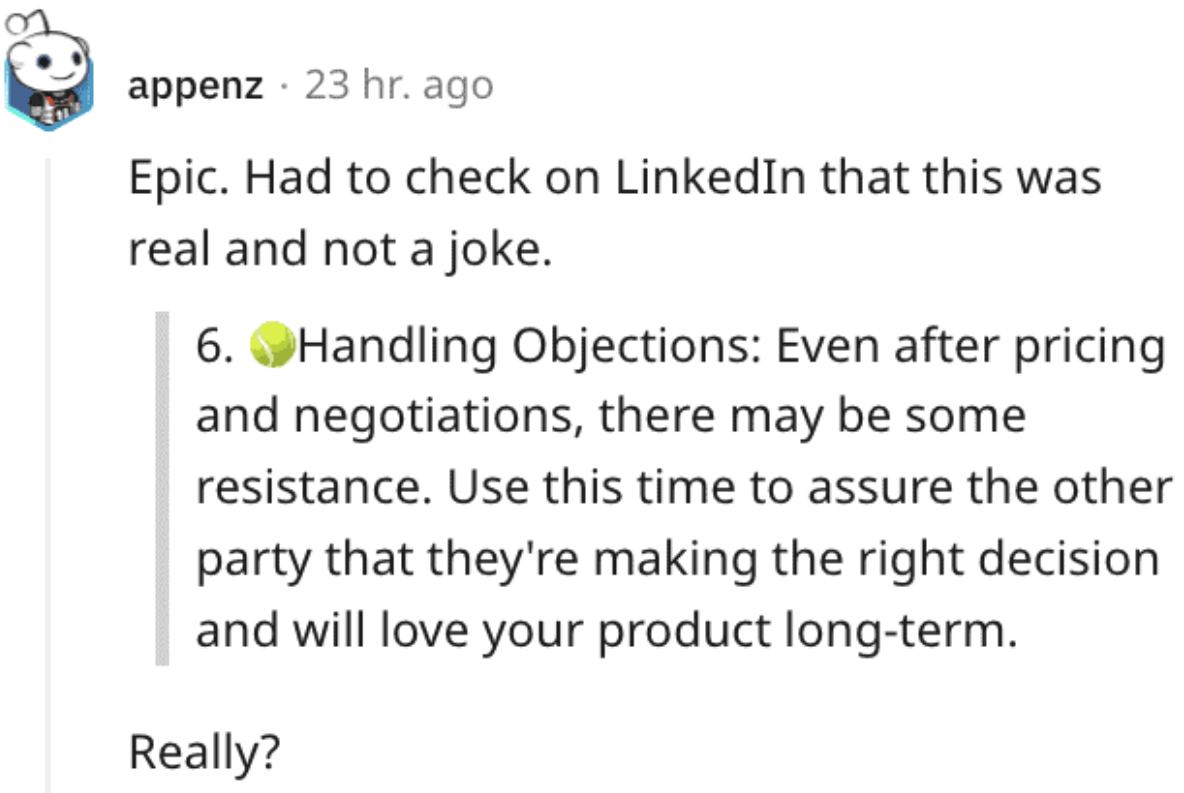Open the appenz user profile link
The width and height of the screenshot is (1184, 793).
[x=195, y=87]
